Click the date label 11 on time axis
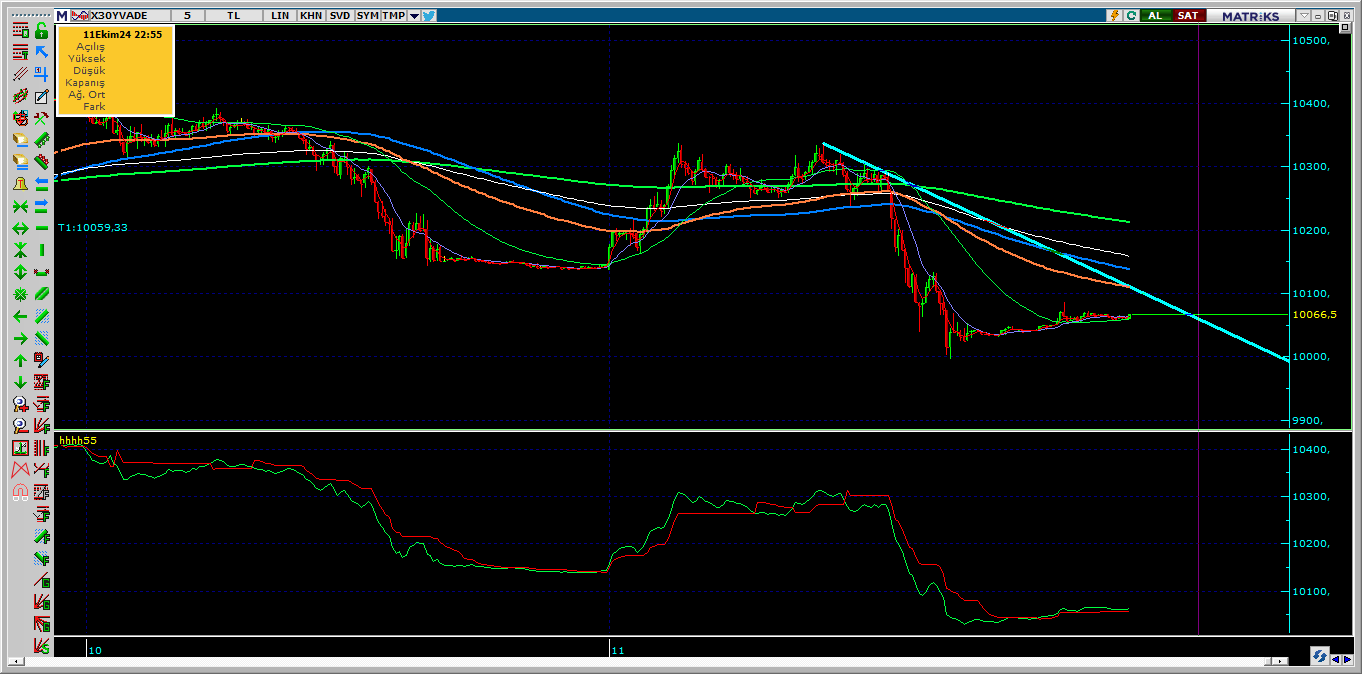Image resolution: width=1362 pixels, height=674 pixels. (x=617, y=651)
